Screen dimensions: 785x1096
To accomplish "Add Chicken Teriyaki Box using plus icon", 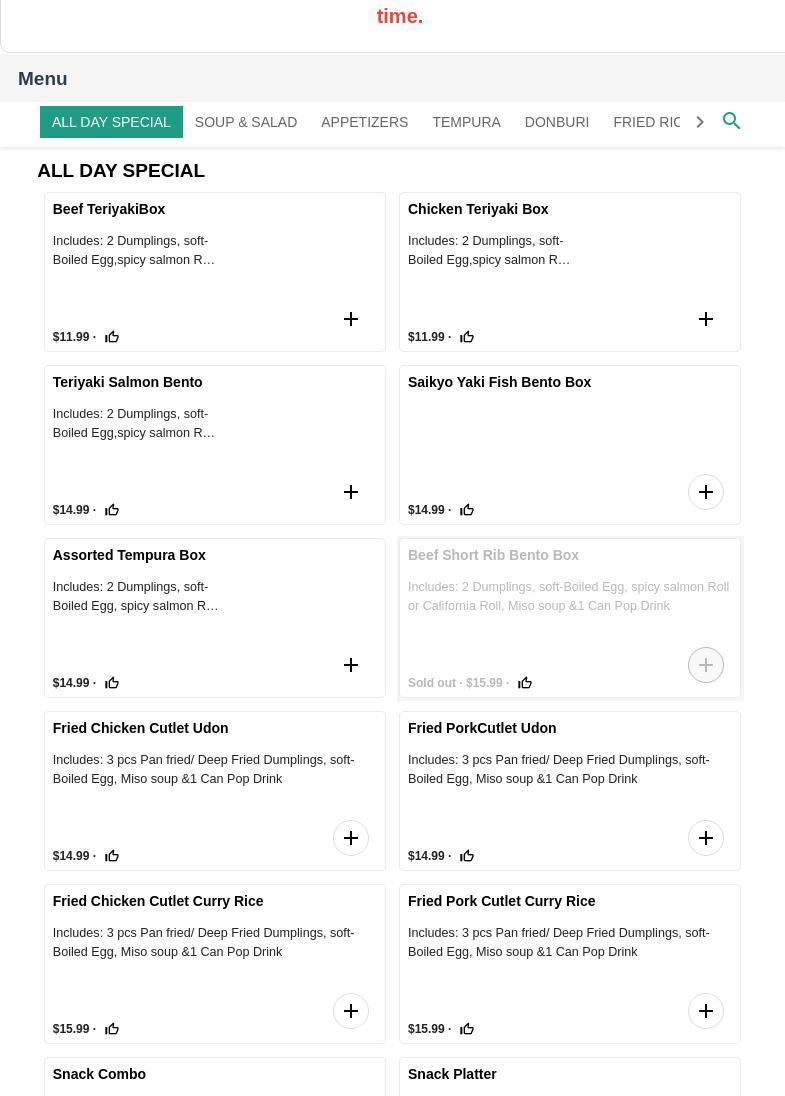I will (706, 319).
